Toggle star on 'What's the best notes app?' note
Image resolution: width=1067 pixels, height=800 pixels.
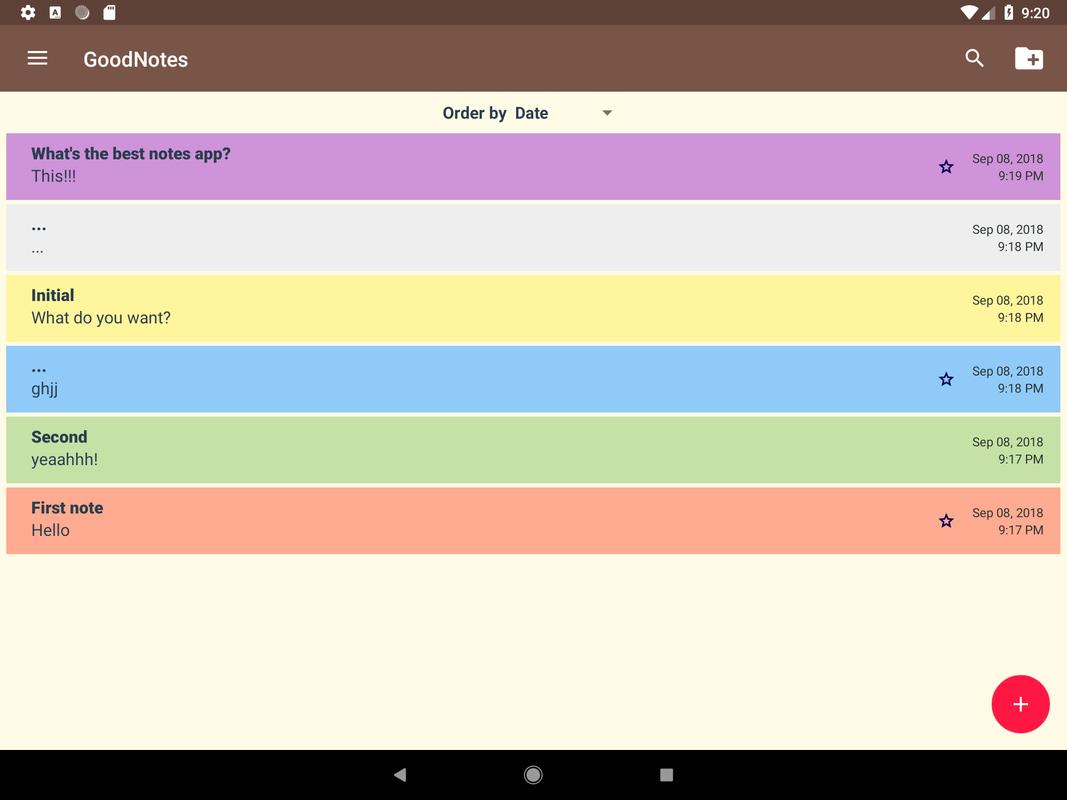946,167
